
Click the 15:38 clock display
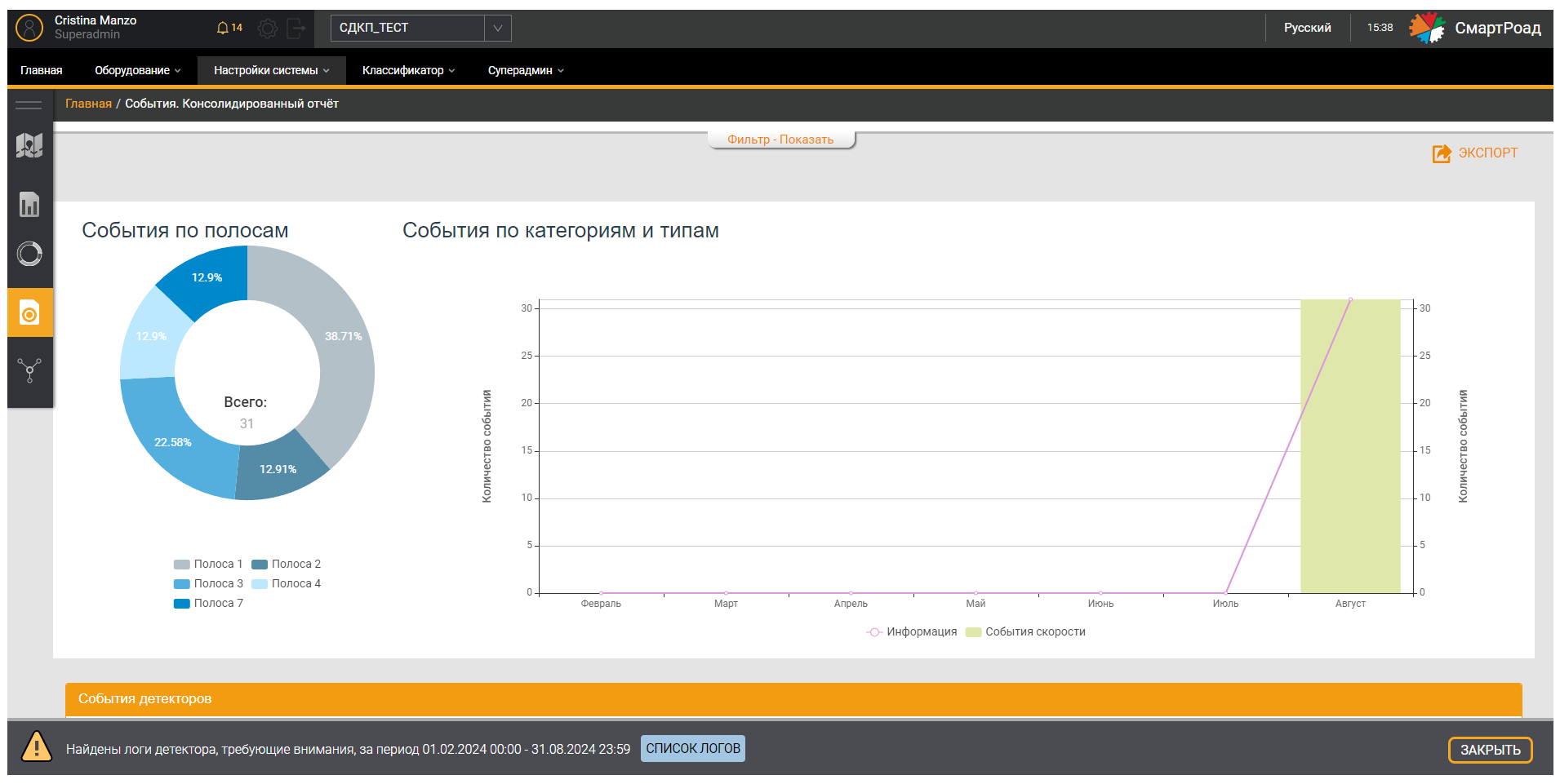(1380, 28)
